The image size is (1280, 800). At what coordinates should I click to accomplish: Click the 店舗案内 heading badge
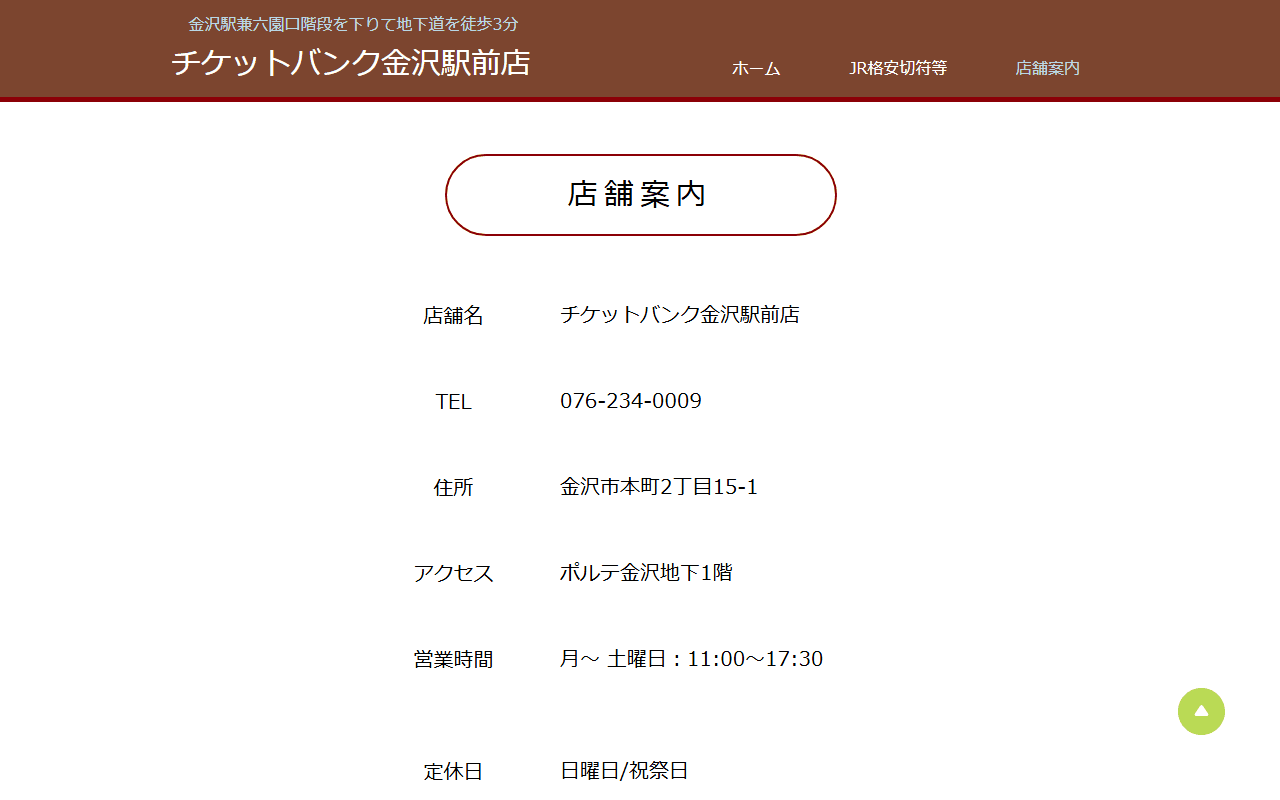[640, 195]
